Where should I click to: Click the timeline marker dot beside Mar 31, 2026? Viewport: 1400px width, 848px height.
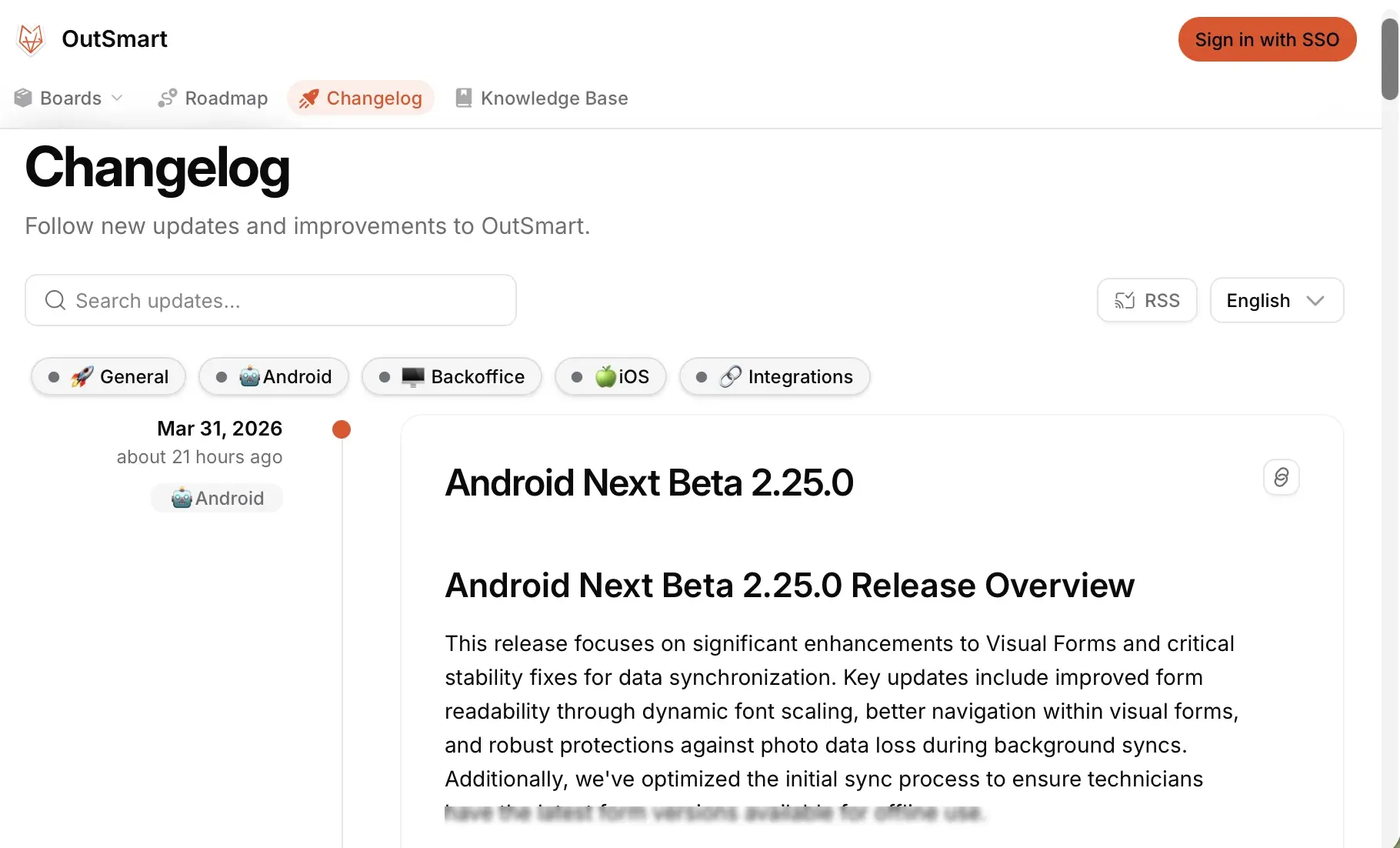tap(341, 429)
